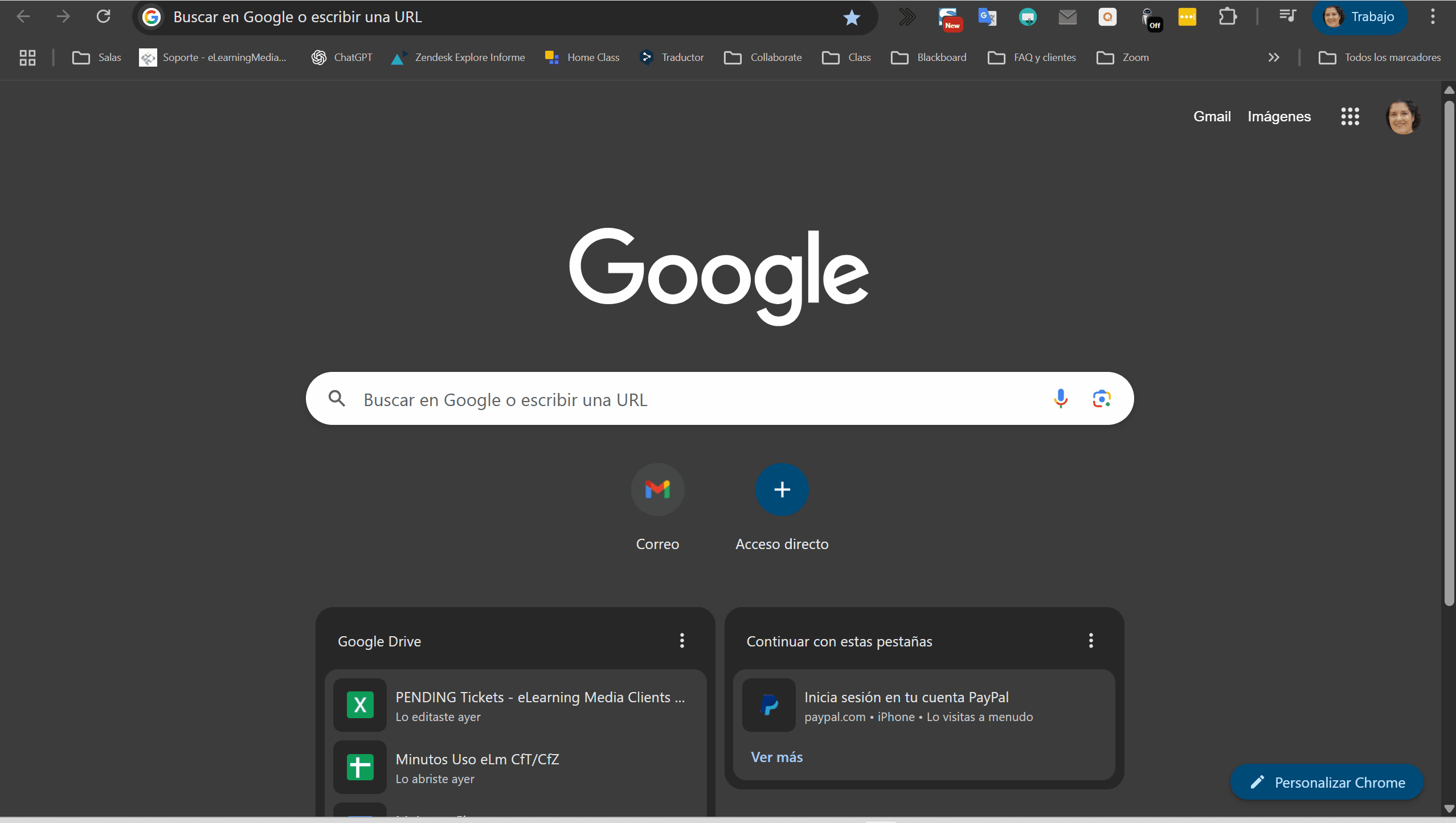This screenshot has height=823, width=1456.
Task: Click the bookmark star icon in address bar
Action: (x=852, y=17)
